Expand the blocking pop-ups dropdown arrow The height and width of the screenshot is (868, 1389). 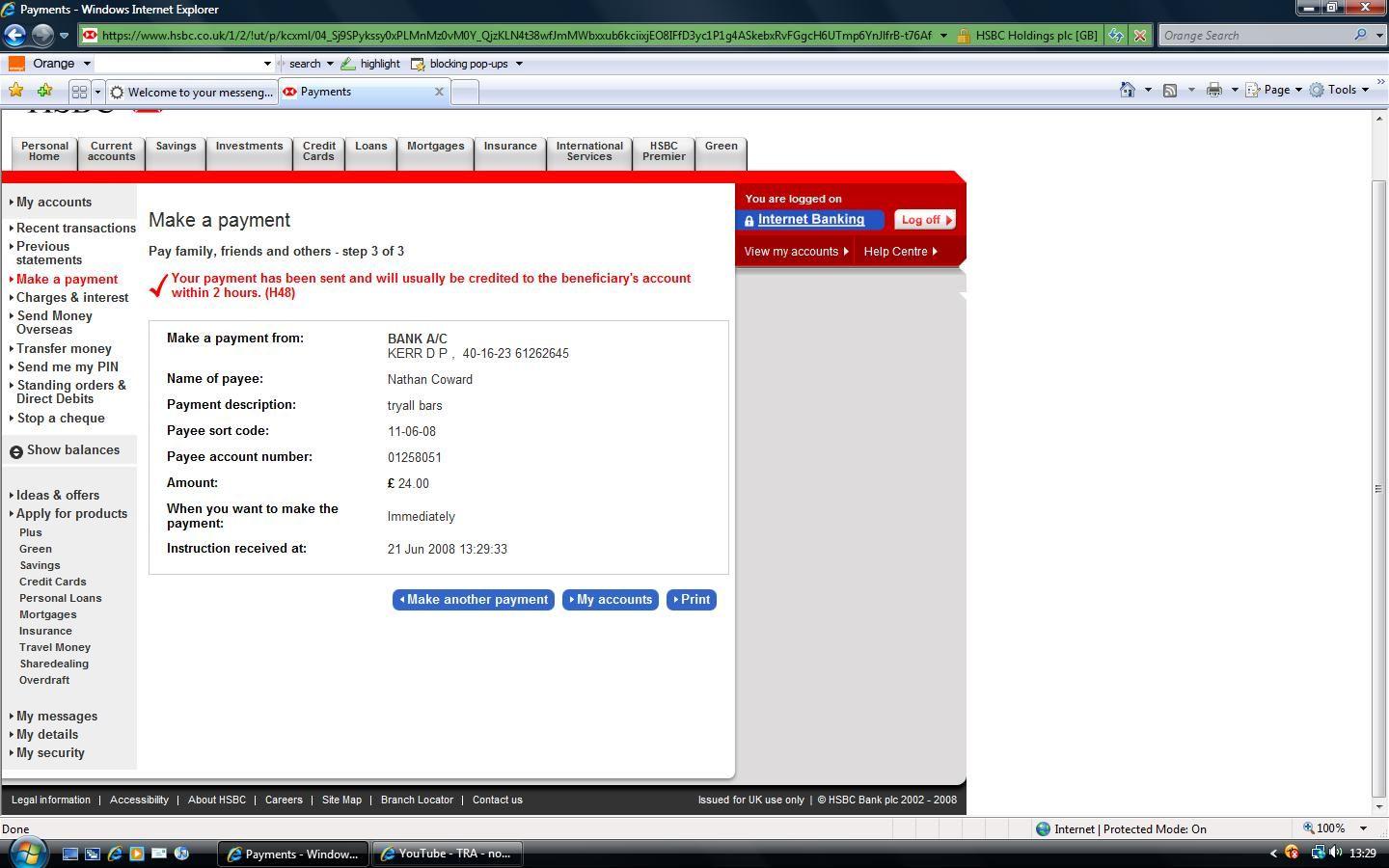pos(519,64)
